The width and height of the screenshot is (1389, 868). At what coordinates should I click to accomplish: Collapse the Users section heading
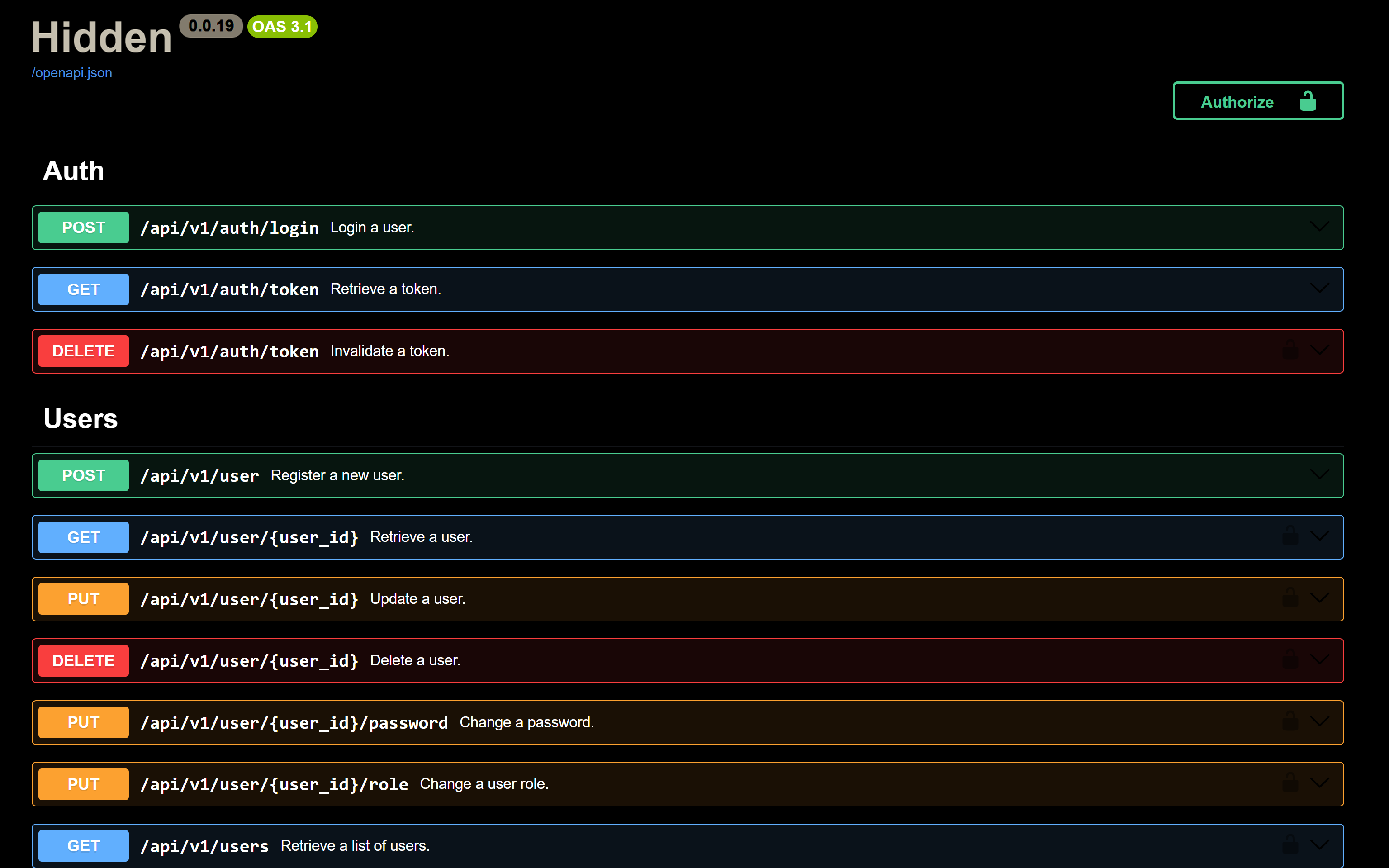(81, 419)
